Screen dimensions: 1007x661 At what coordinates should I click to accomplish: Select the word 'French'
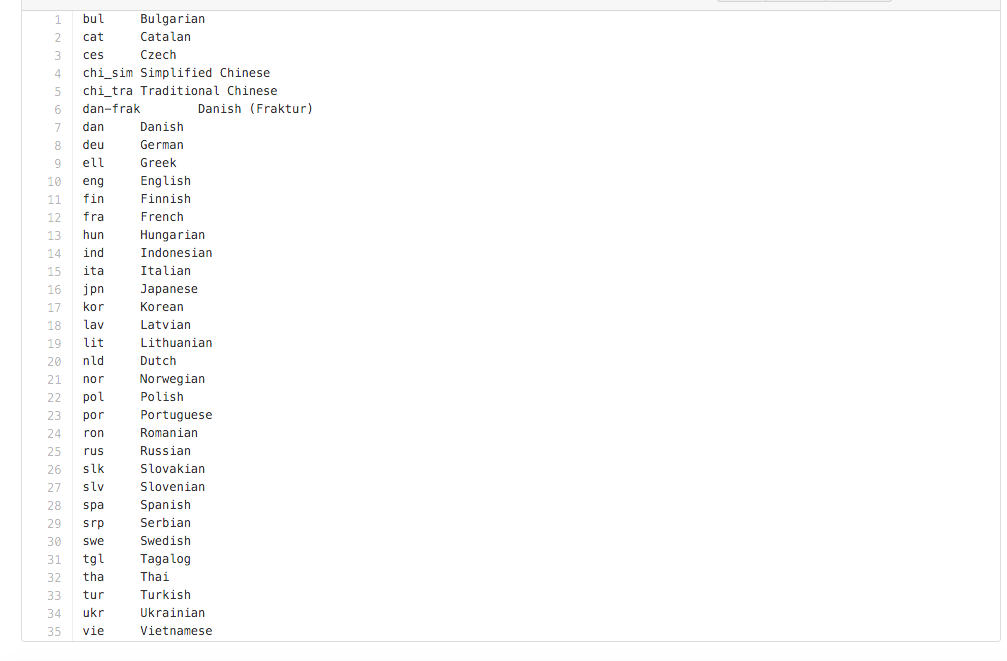162,217
